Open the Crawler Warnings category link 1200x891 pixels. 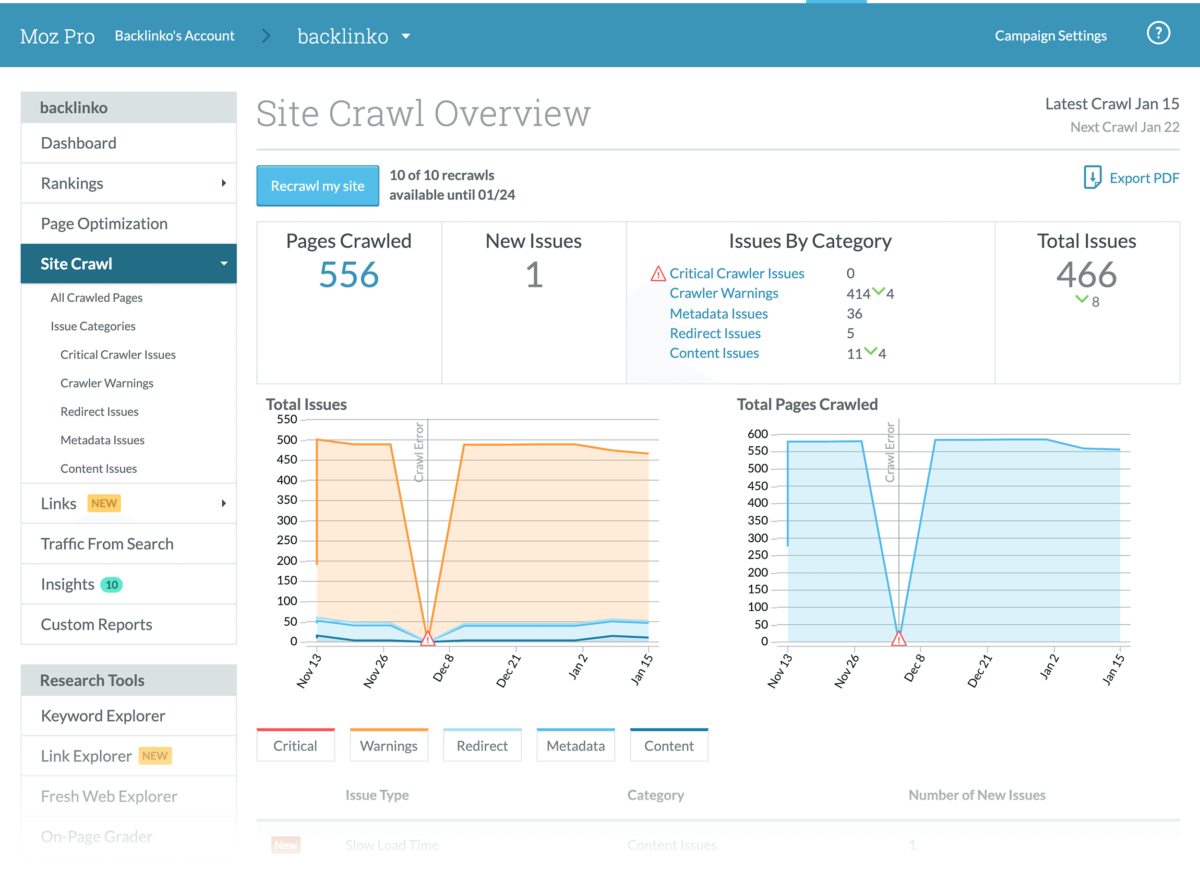click(724, 293)
